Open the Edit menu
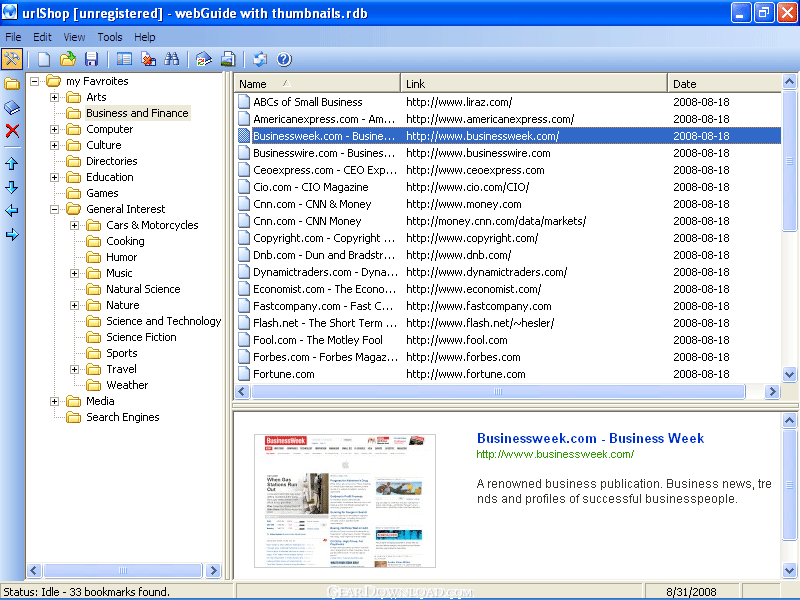This screenshot has height=600, width=800. tap(42, 37)
